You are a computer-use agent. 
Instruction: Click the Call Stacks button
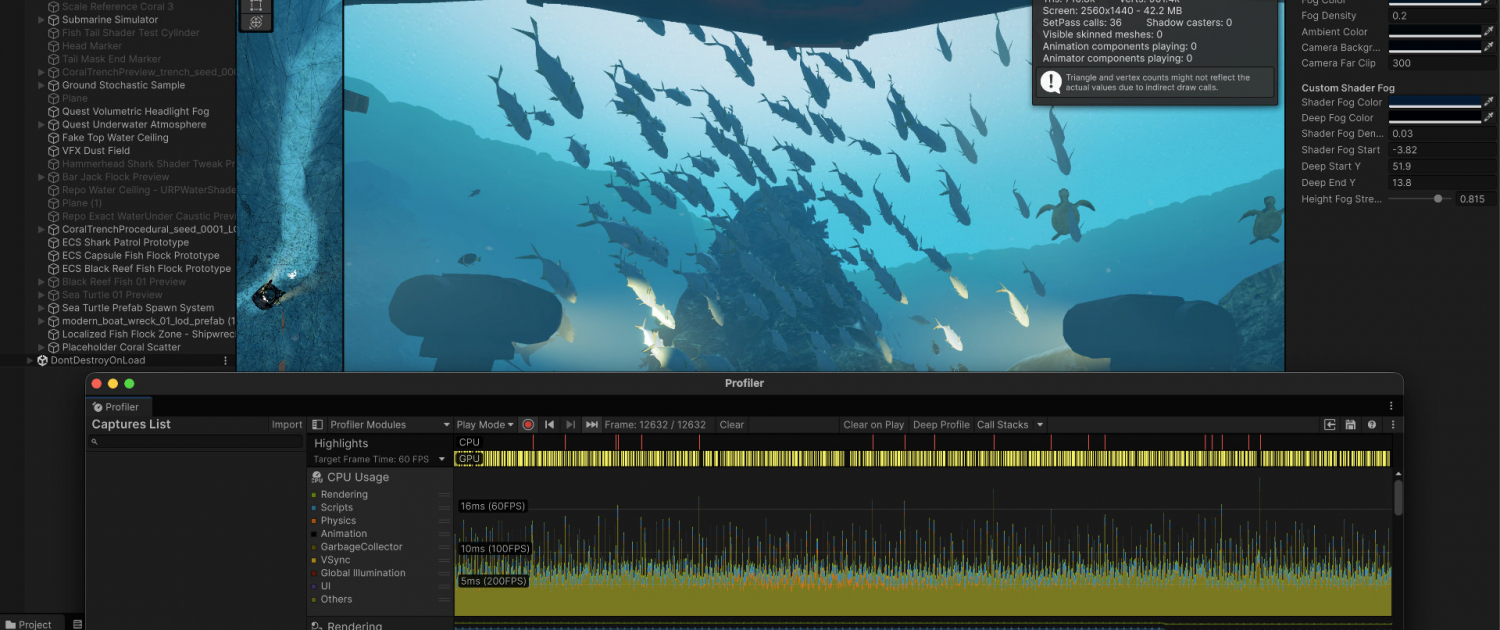[1003, 425]
